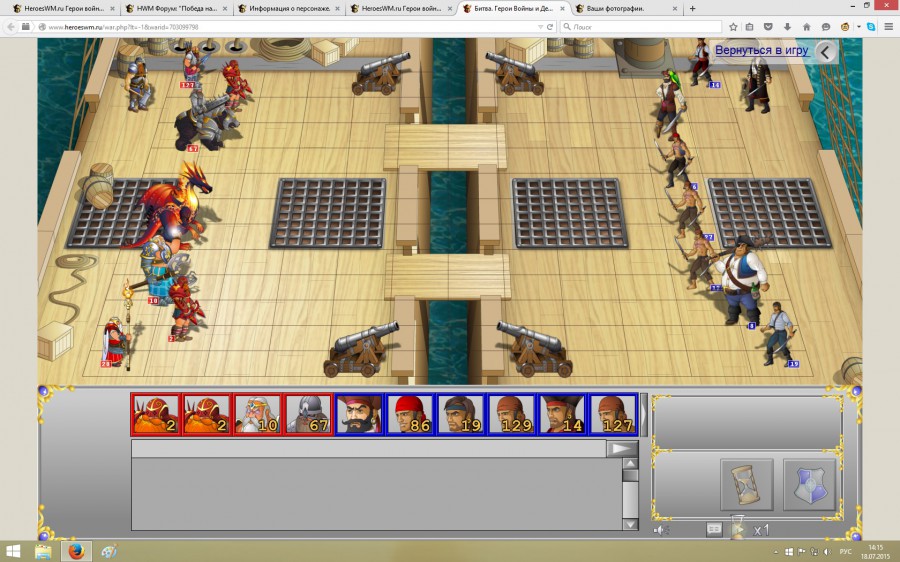Click the orange face extension icon
The height and width of the screenshot is (562, 900).
pyautogui.click(x=845, y=27)
